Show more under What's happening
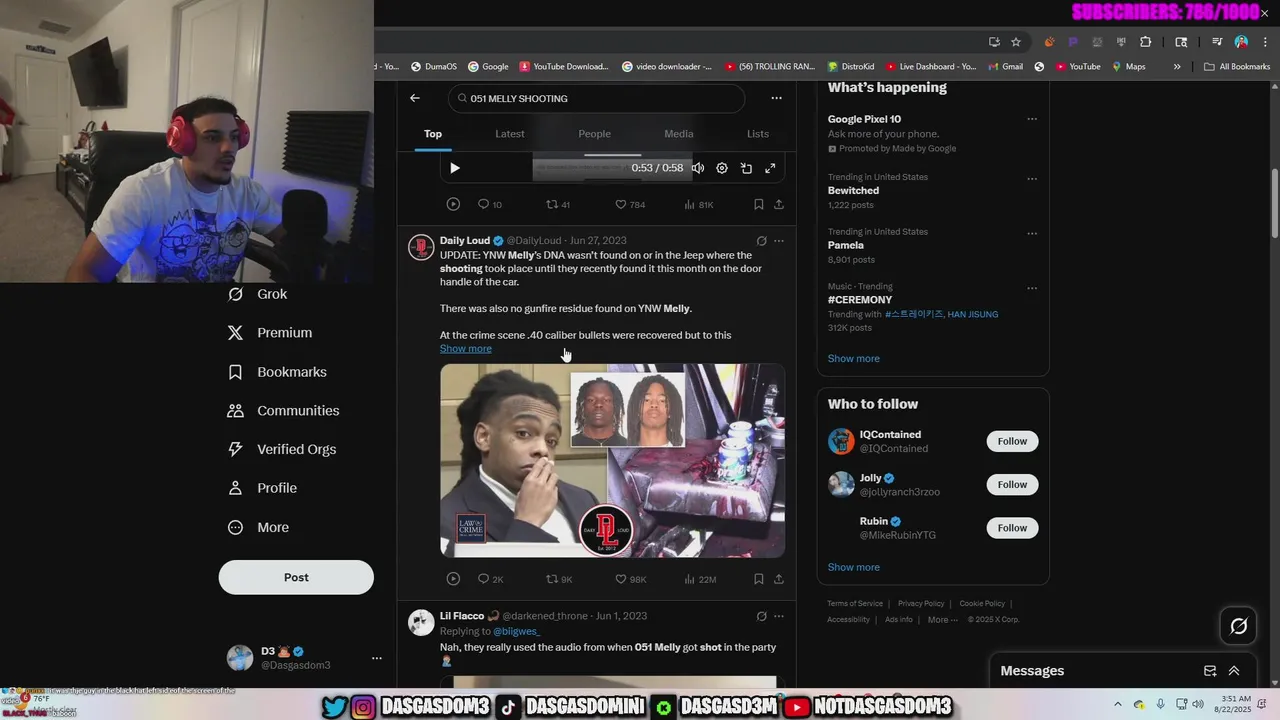The width and height of the screenshot is (1280, 720). click(x=854, y=358)
